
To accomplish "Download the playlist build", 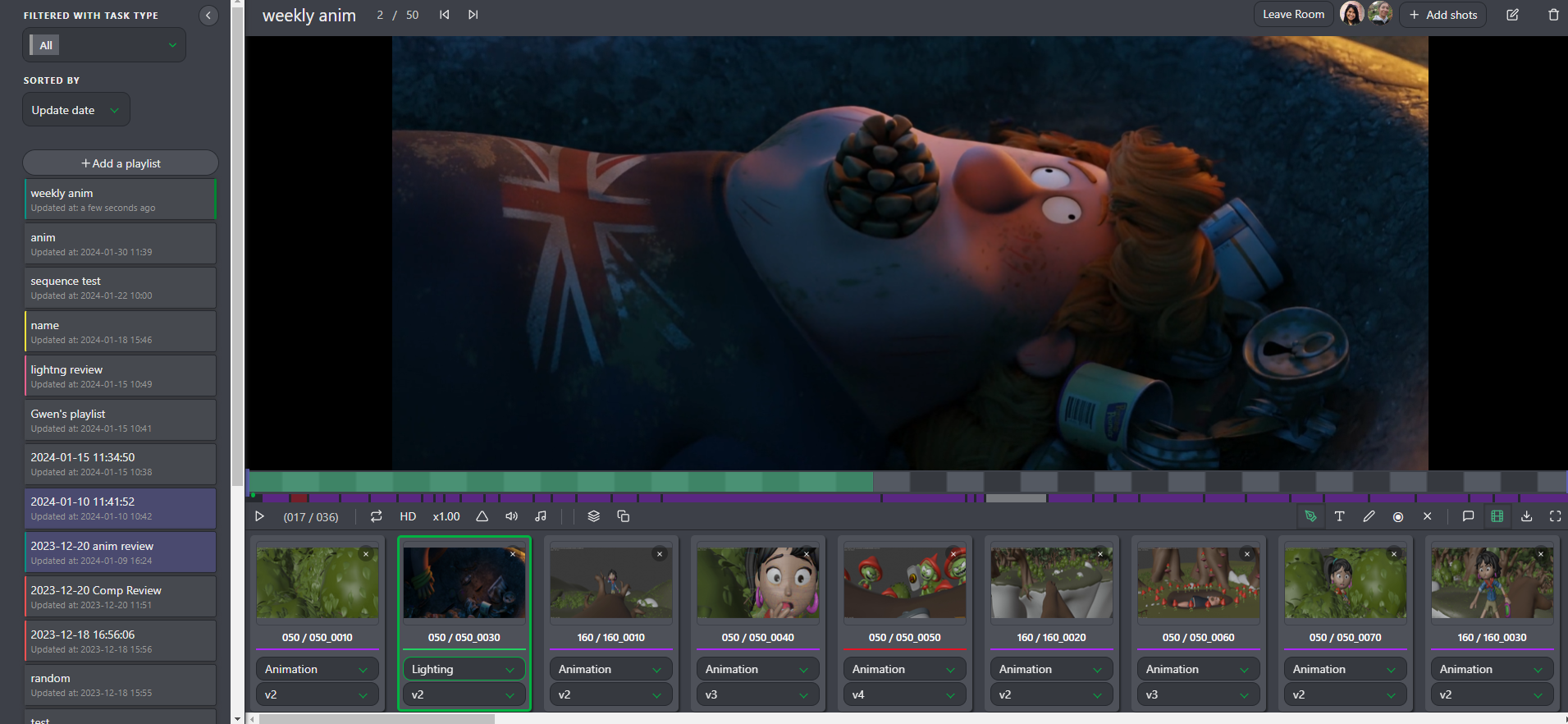I will (1526, 516).
